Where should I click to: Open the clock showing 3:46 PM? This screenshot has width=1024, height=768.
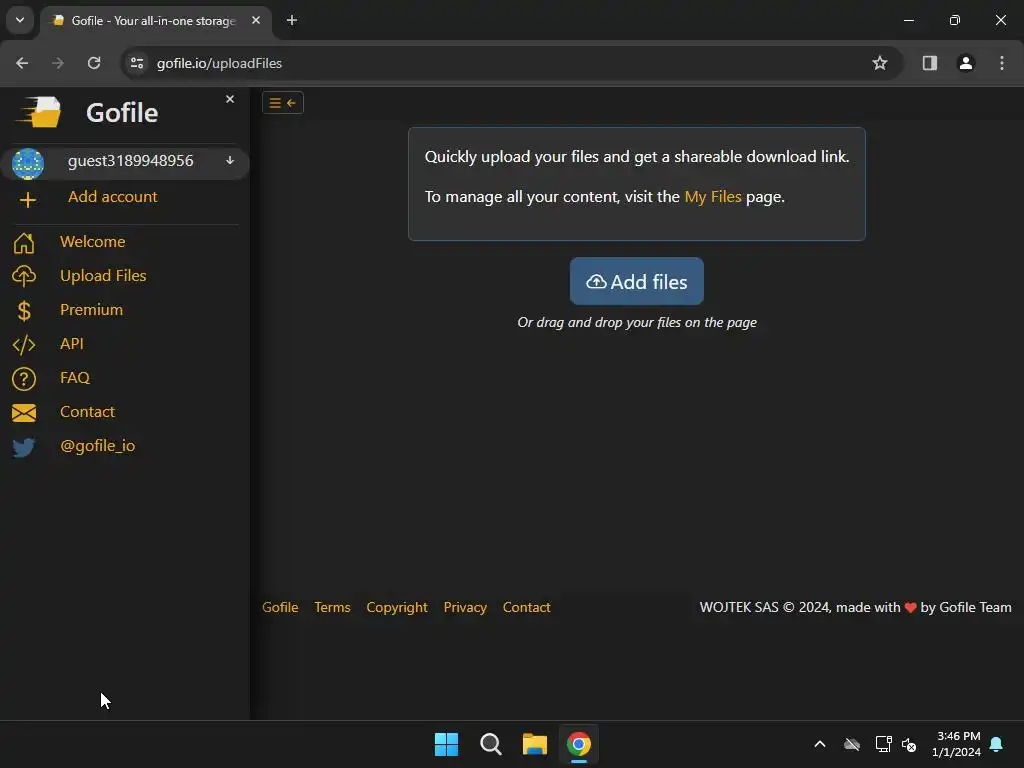click(x=956, y=744)
